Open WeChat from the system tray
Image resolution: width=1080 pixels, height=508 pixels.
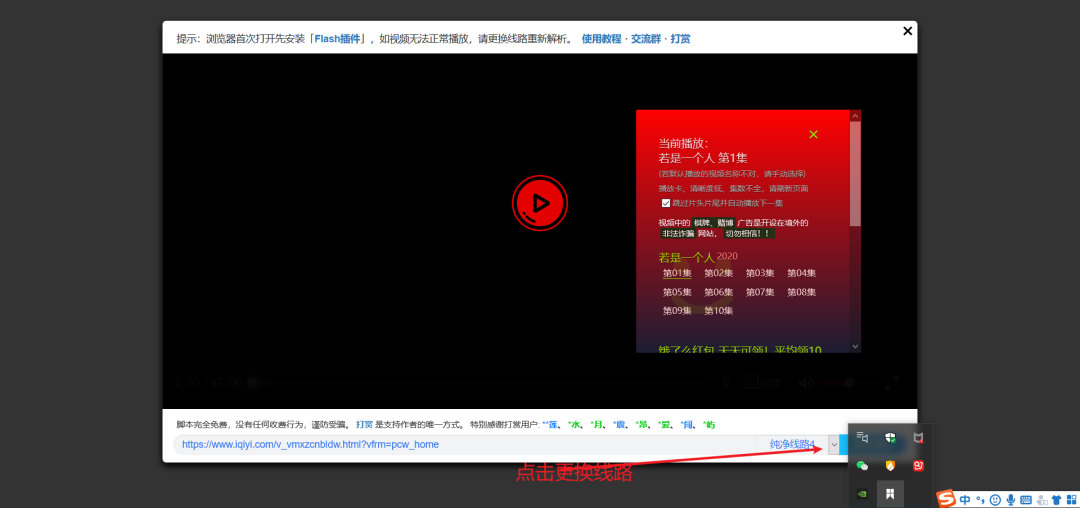862,465
